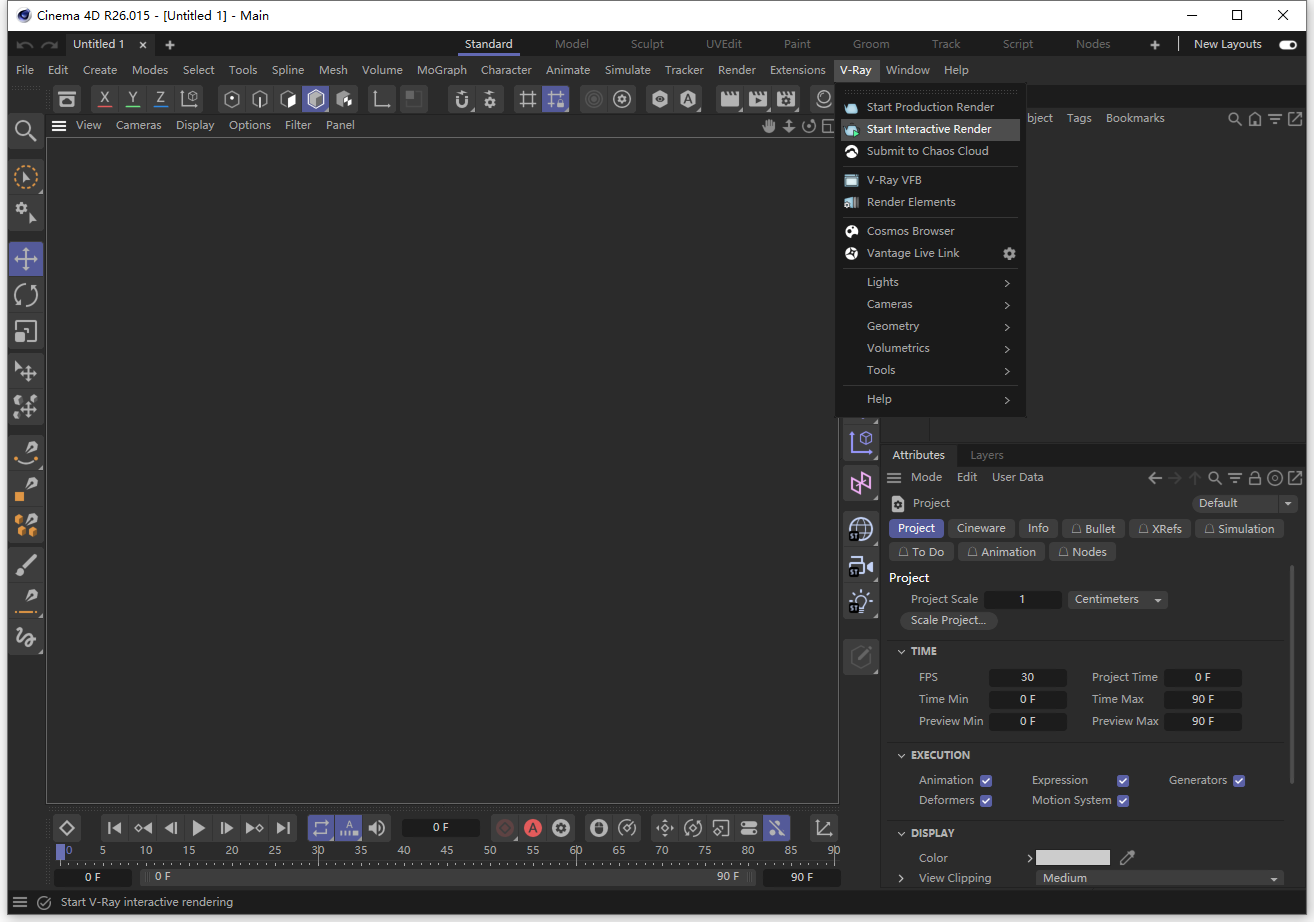Image resolution: width=1314 pixels, height=922 pixels.
Task: Select the Rotate tool
Action: [x=26, y=295]
